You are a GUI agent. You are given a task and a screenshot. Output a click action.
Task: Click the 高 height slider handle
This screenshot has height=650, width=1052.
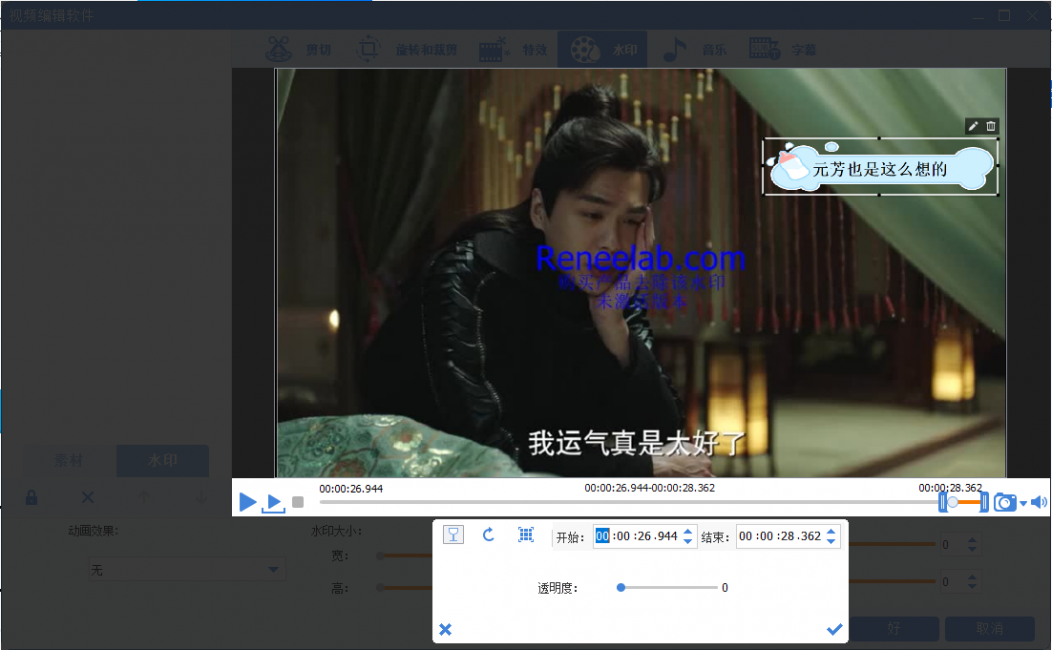380,588
